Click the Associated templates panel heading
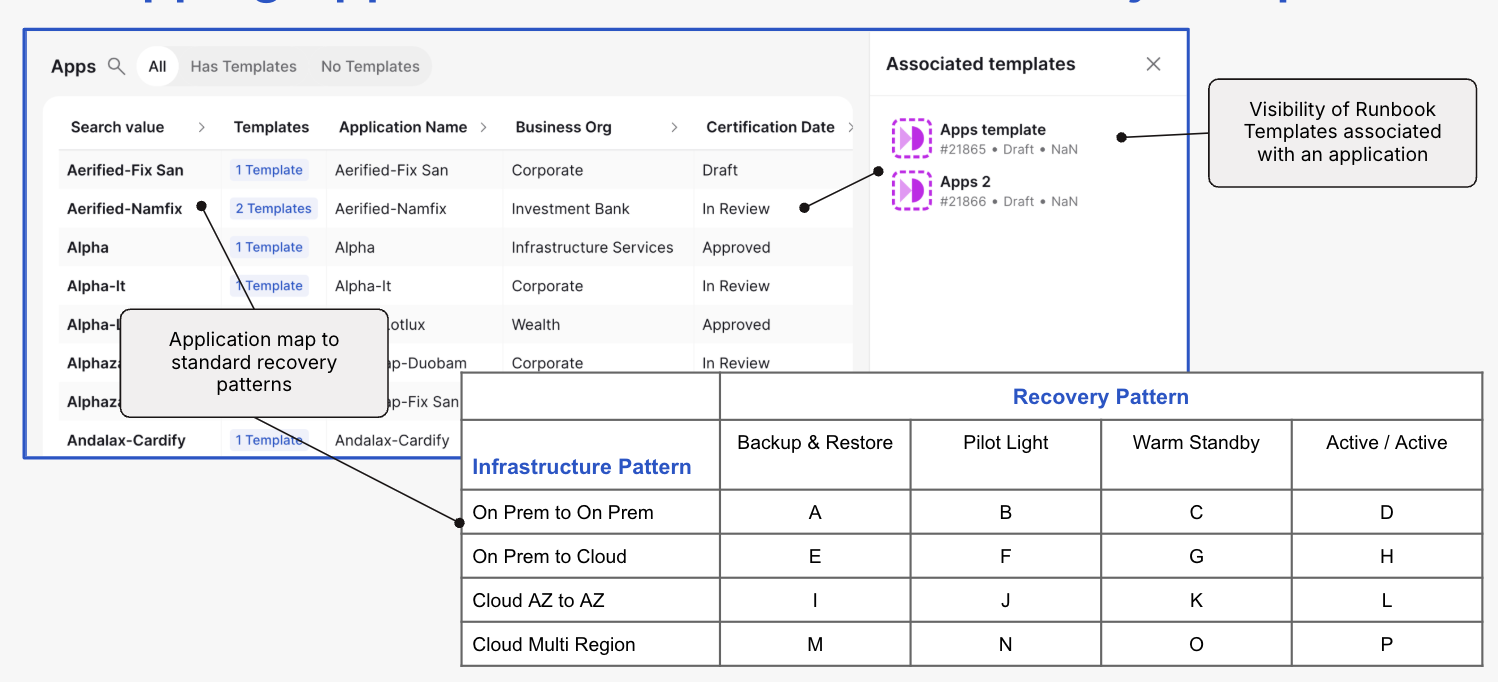This screenshot has width=1498, height=682. coord(980,64)
